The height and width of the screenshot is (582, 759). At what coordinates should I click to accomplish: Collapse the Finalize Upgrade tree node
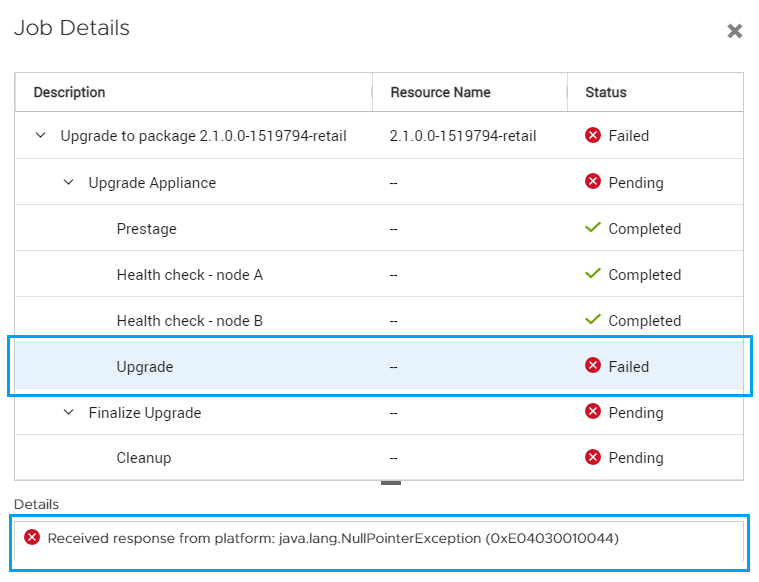pyautogui.click(x=69, y=412)
